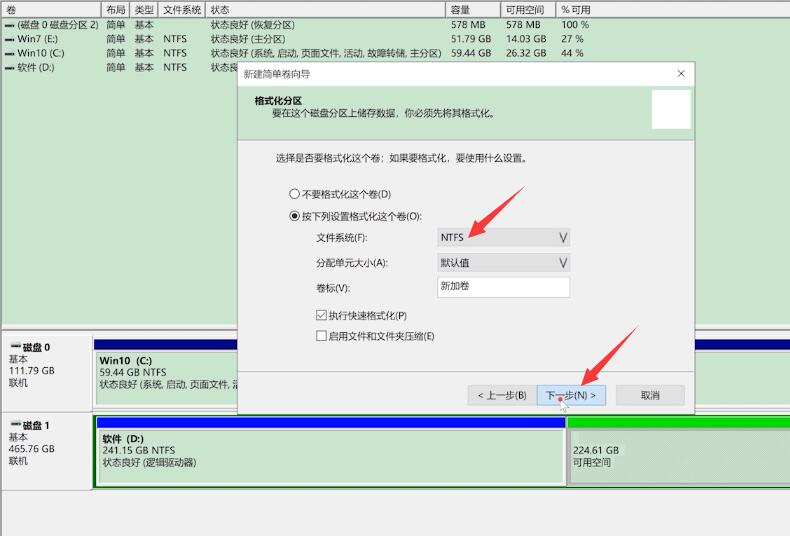Click the 100 % available cell
Screen dimensions: 790x536
[x=575, y=25]
